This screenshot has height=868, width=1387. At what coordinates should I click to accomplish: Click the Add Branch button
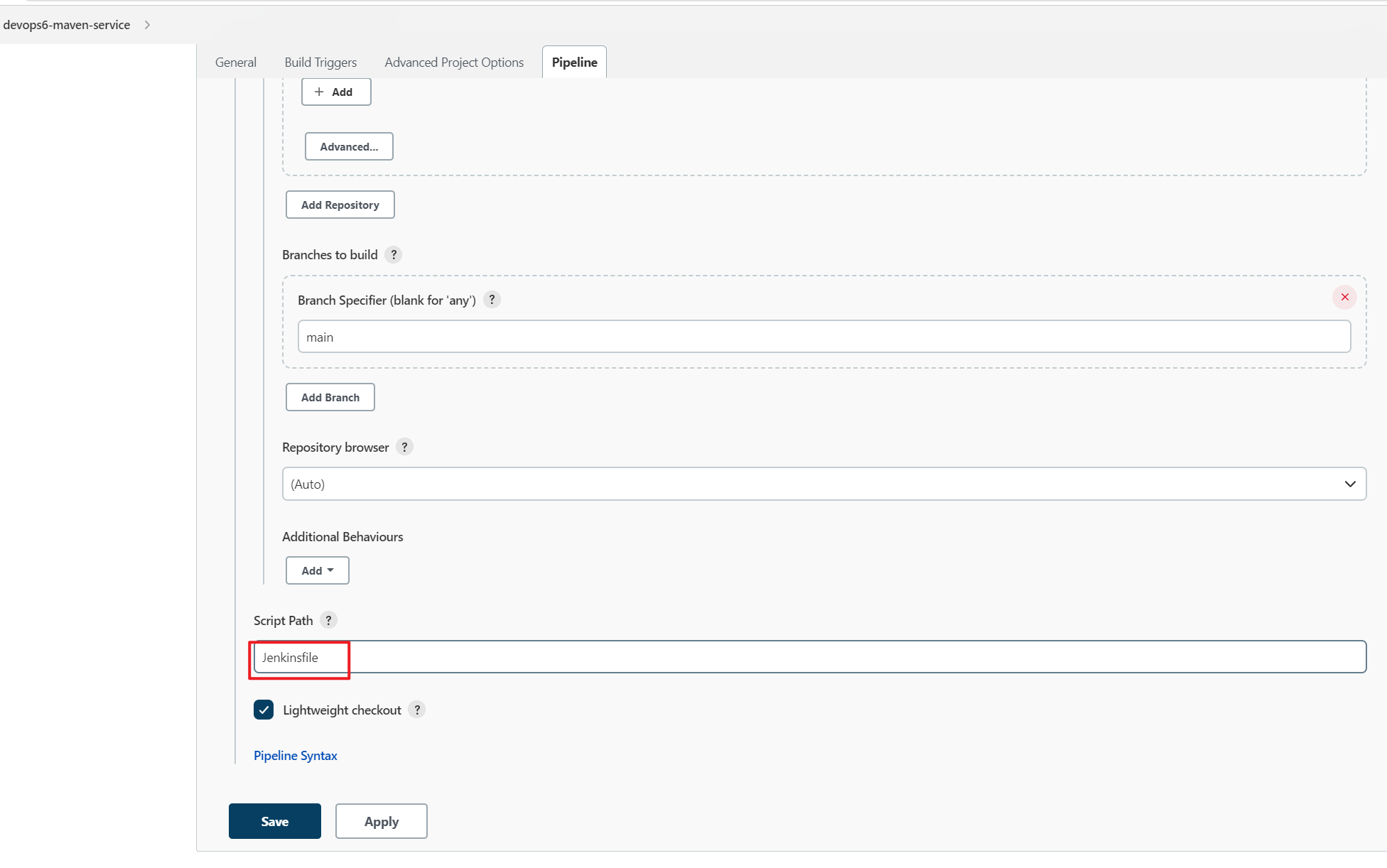click(x=329, y=397)
